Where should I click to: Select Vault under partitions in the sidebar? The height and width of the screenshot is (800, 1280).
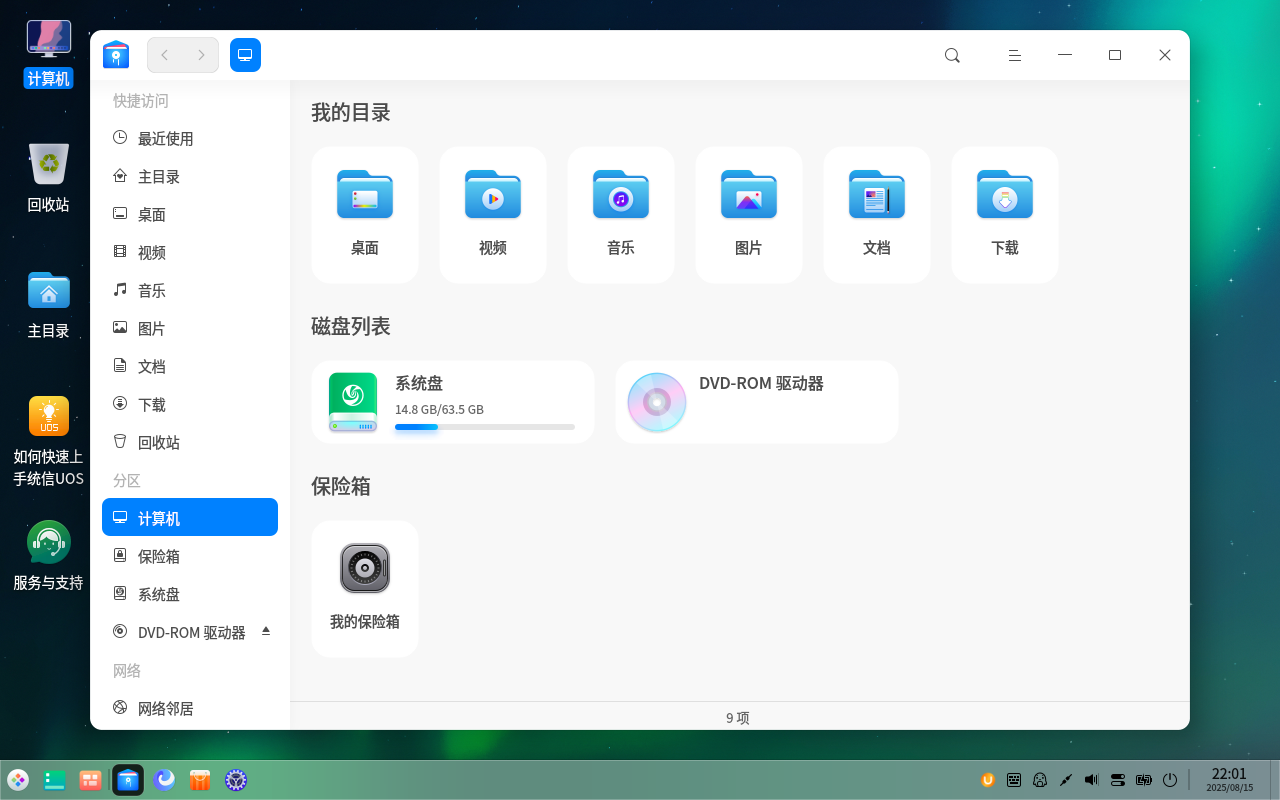point(158,557)
